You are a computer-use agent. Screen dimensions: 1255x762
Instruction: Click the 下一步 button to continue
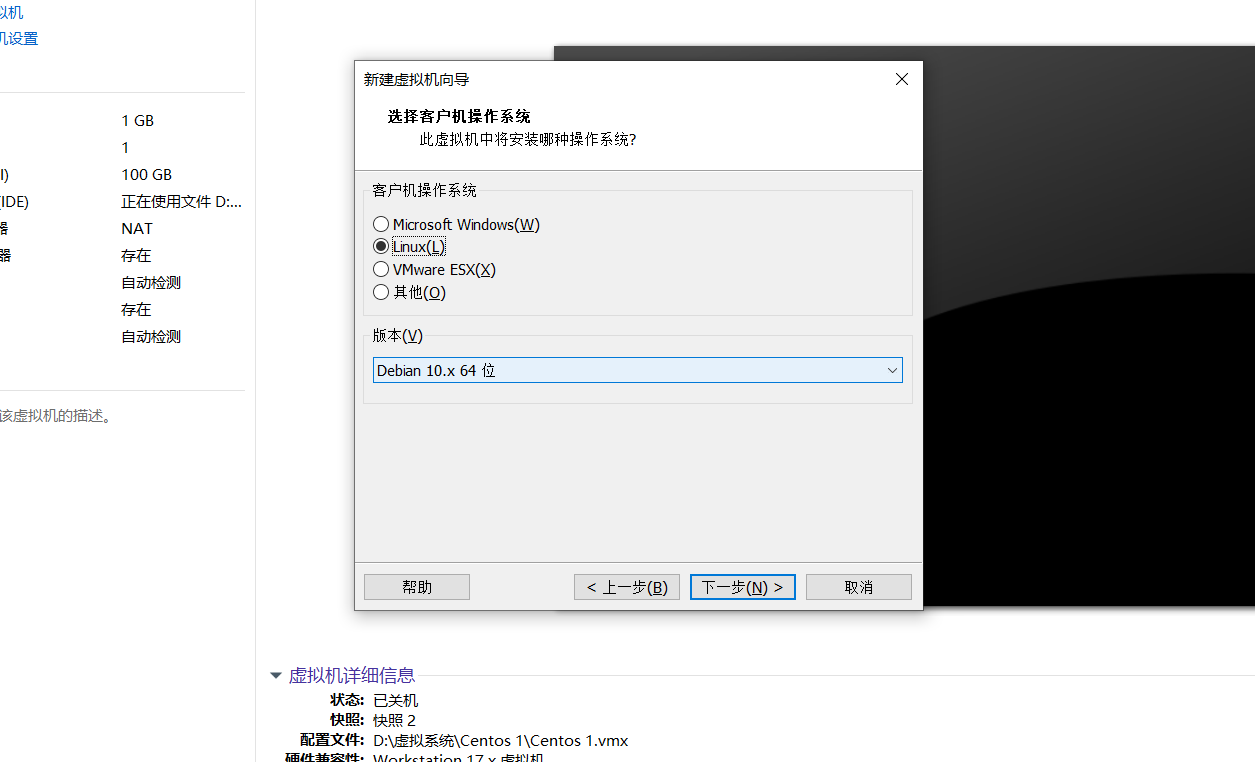coord(742,587)
